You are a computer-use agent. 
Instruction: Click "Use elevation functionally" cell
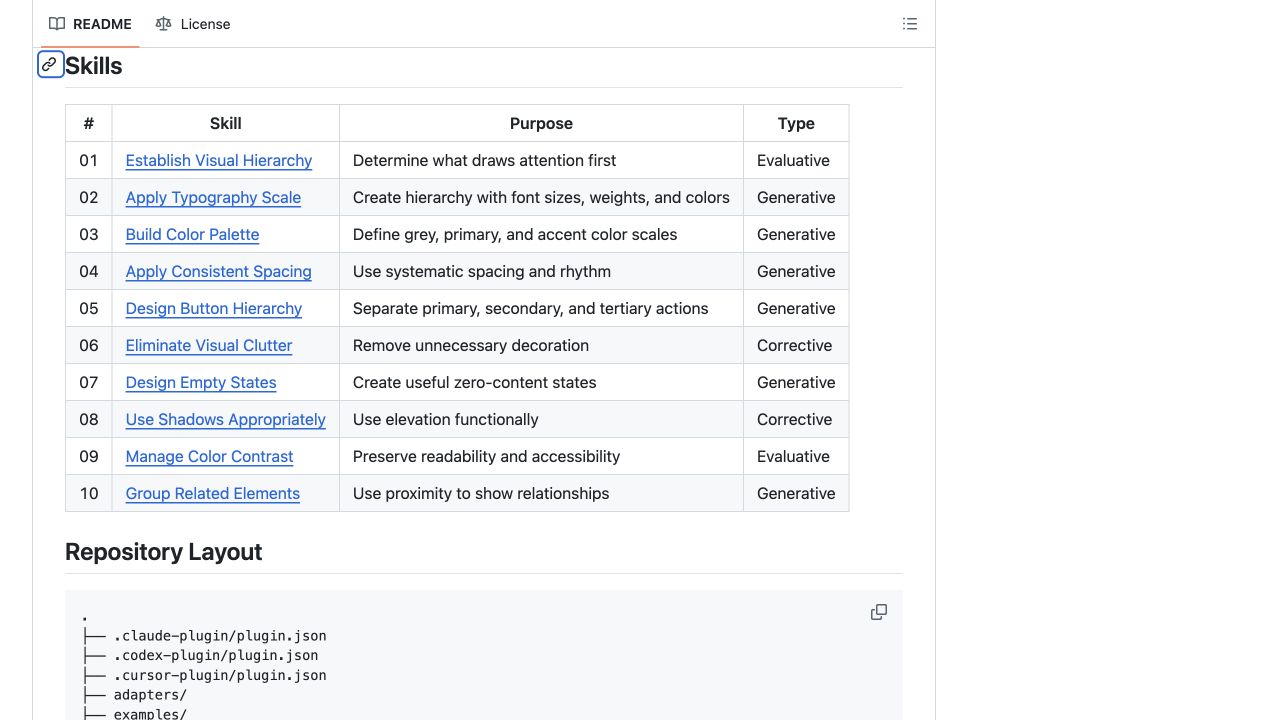(541, 420)
